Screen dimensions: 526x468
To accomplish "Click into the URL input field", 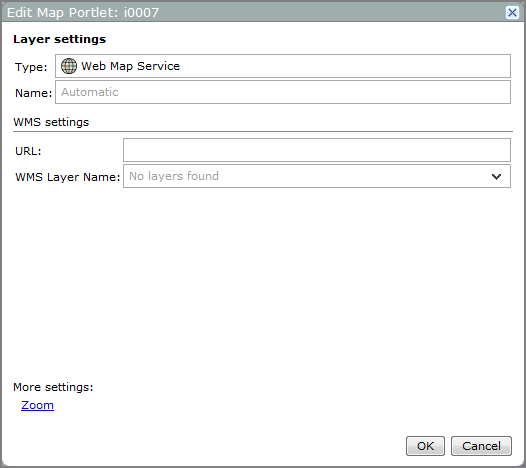I will 317,150.
